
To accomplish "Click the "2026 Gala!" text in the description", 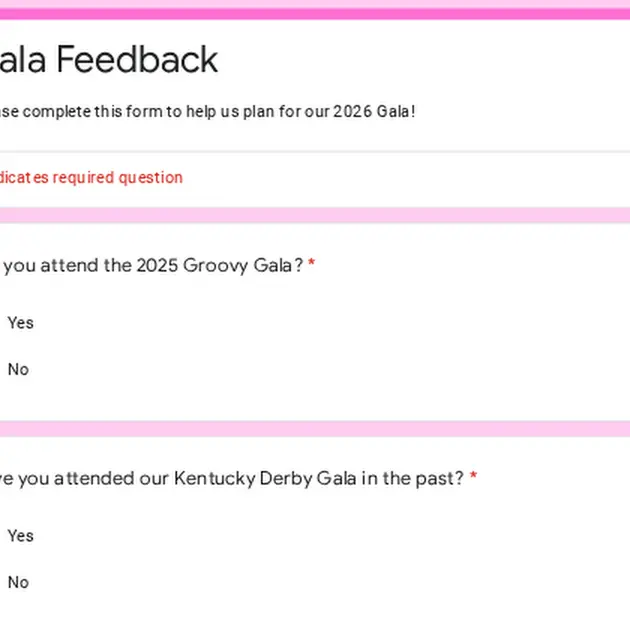I will pos(374,111).
